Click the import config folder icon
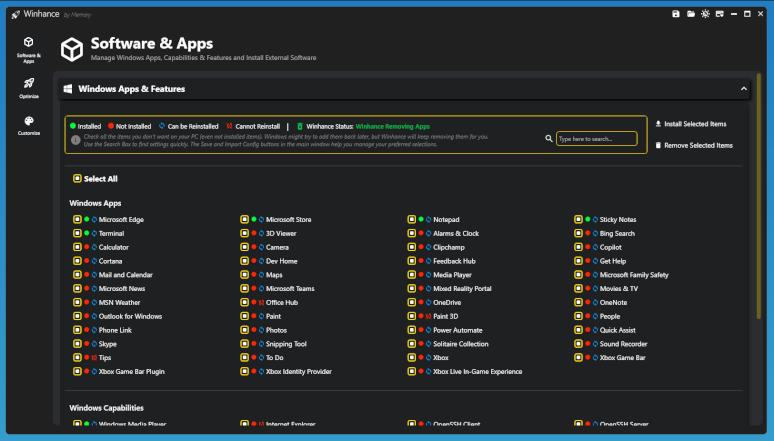Viewport: 774px width, 441px height. (691, 14)
